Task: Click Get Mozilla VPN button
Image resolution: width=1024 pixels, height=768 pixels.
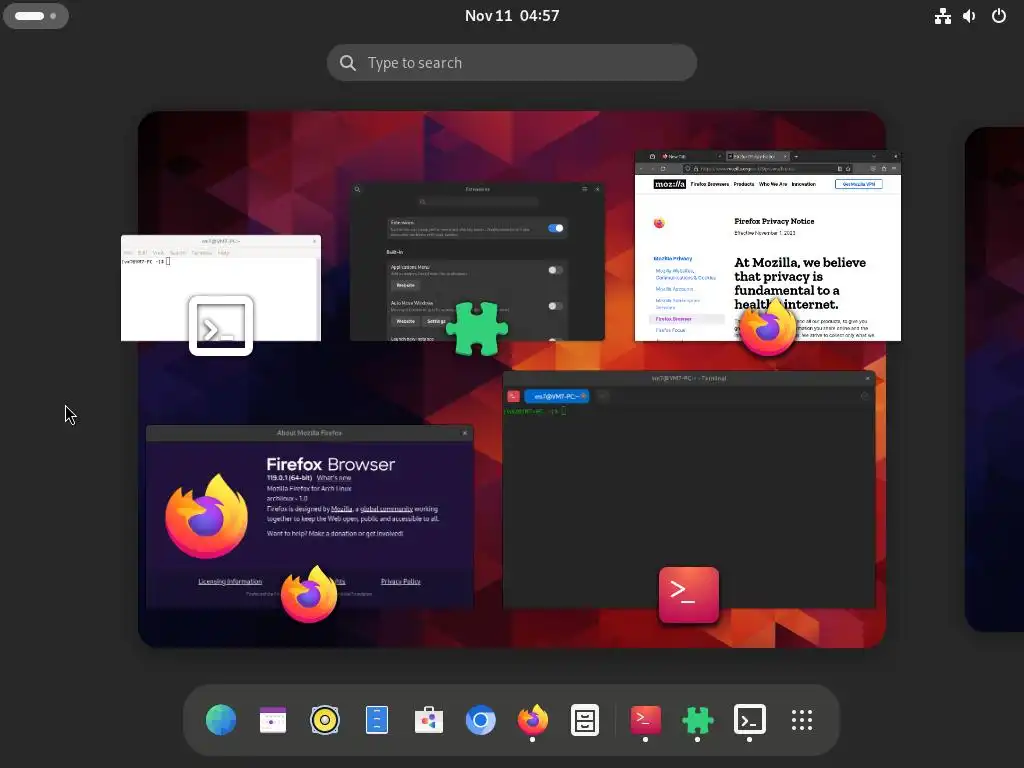Action: click(859, 184)
